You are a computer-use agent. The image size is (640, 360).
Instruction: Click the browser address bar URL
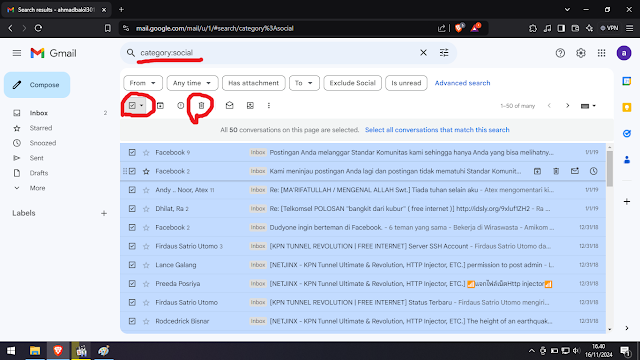click(x=215, y=28)
